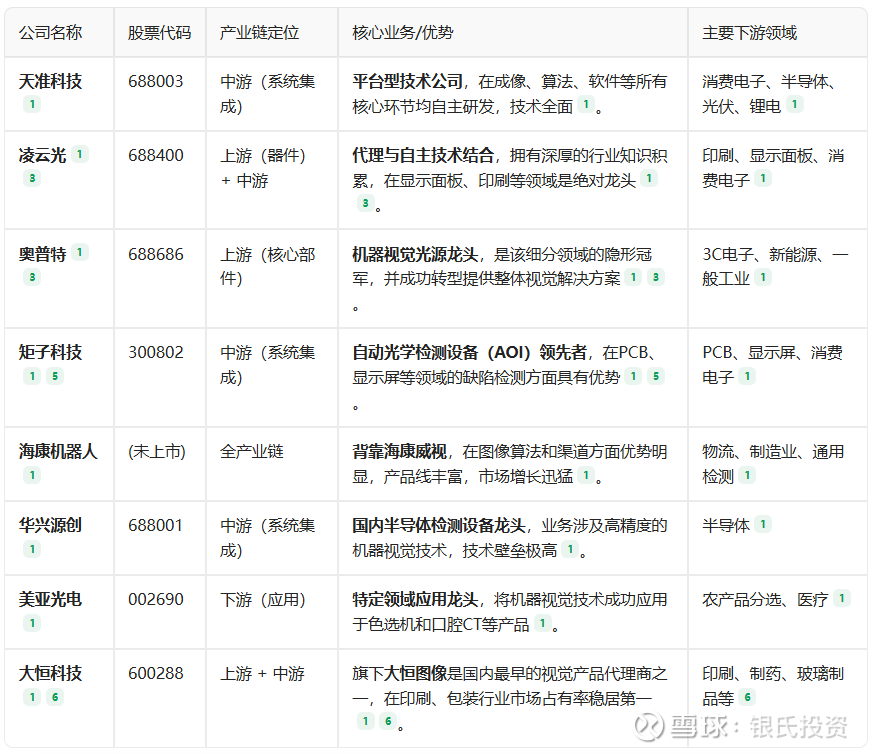Click the company name 大恒科技
Screen dimensions: 874x754
(x=51, y=673)
